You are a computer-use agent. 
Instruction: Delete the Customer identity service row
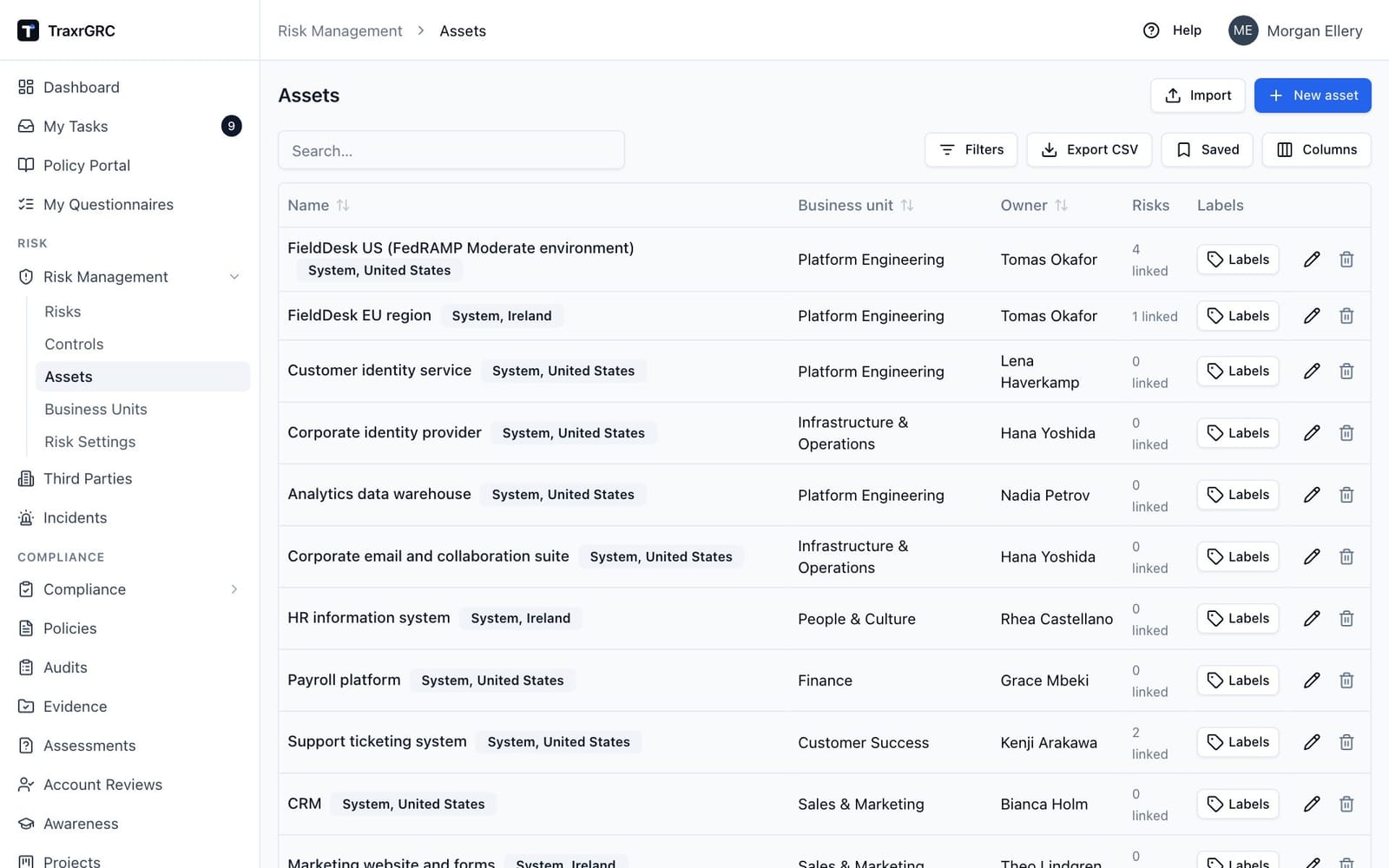(x=1346, y=372)
